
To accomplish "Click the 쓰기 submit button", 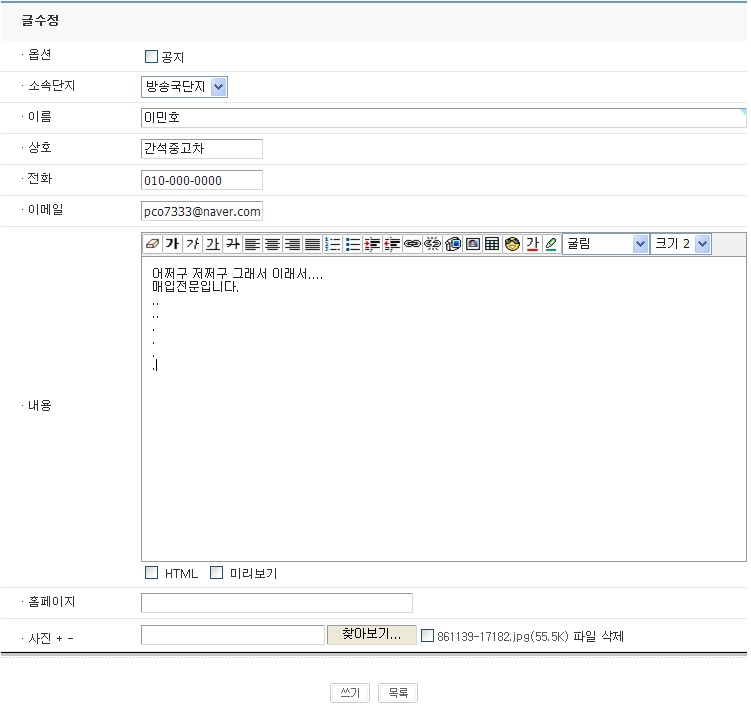I will pos(350,693).
